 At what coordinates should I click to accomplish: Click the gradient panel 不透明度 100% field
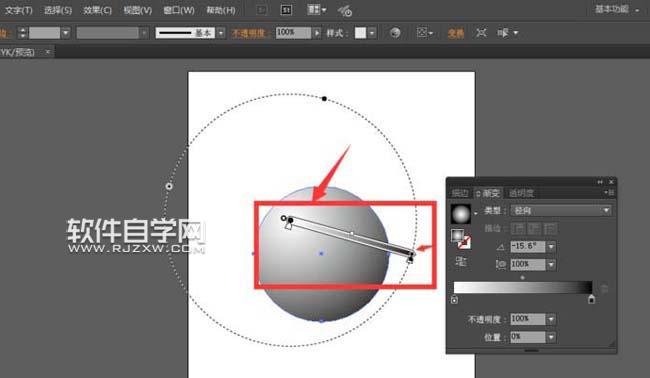(528, 319)
